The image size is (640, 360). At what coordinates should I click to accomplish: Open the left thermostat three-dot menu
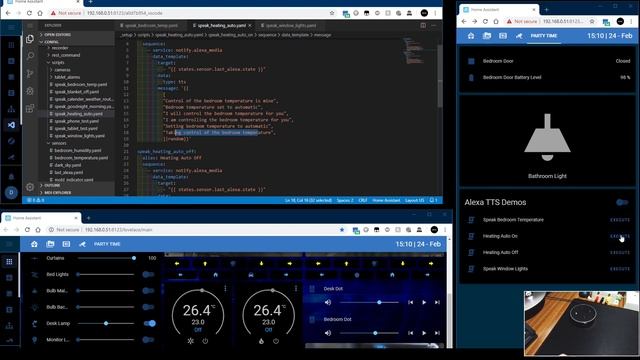coord(225,289)
